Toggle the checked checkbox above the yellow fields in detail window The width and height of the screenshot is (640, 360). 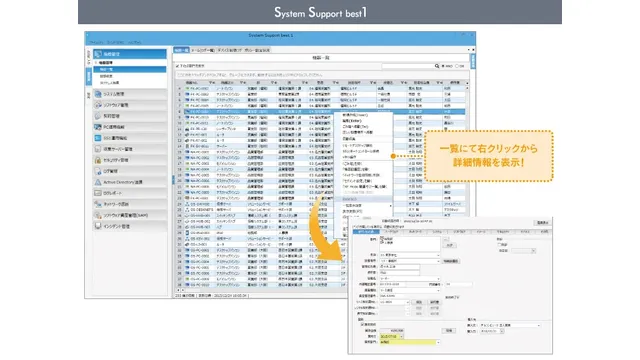tap(362, 324)
